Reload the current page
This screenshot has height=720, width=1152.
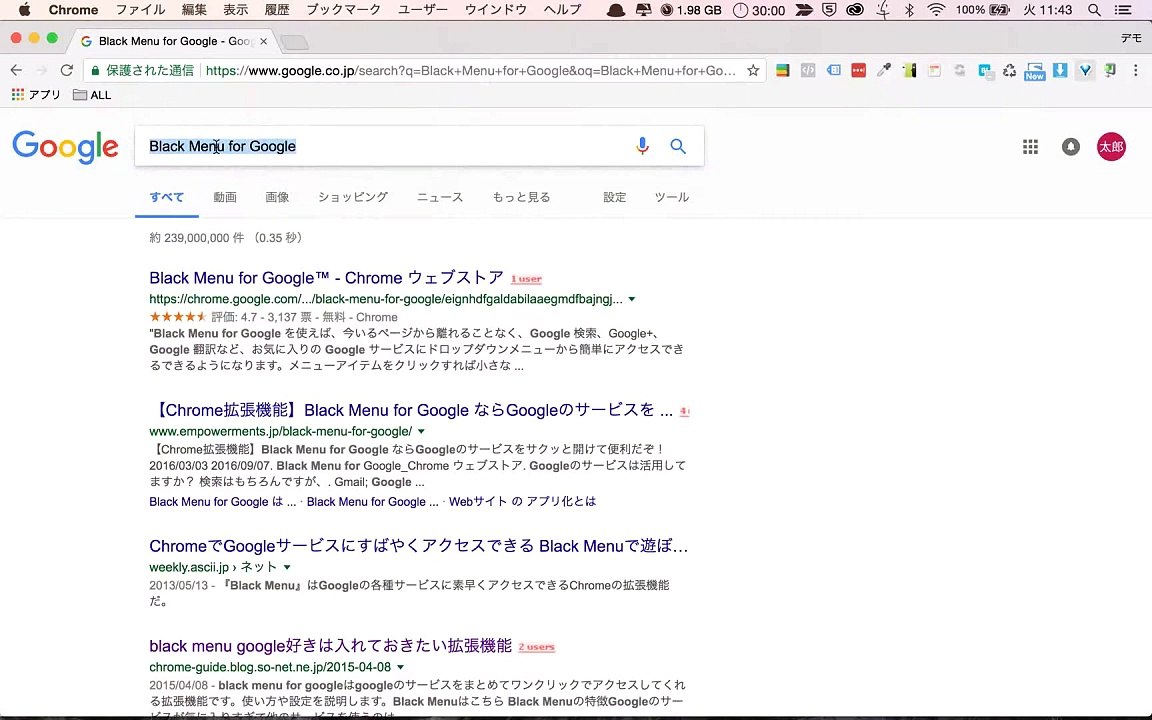[x=67, y=71]
